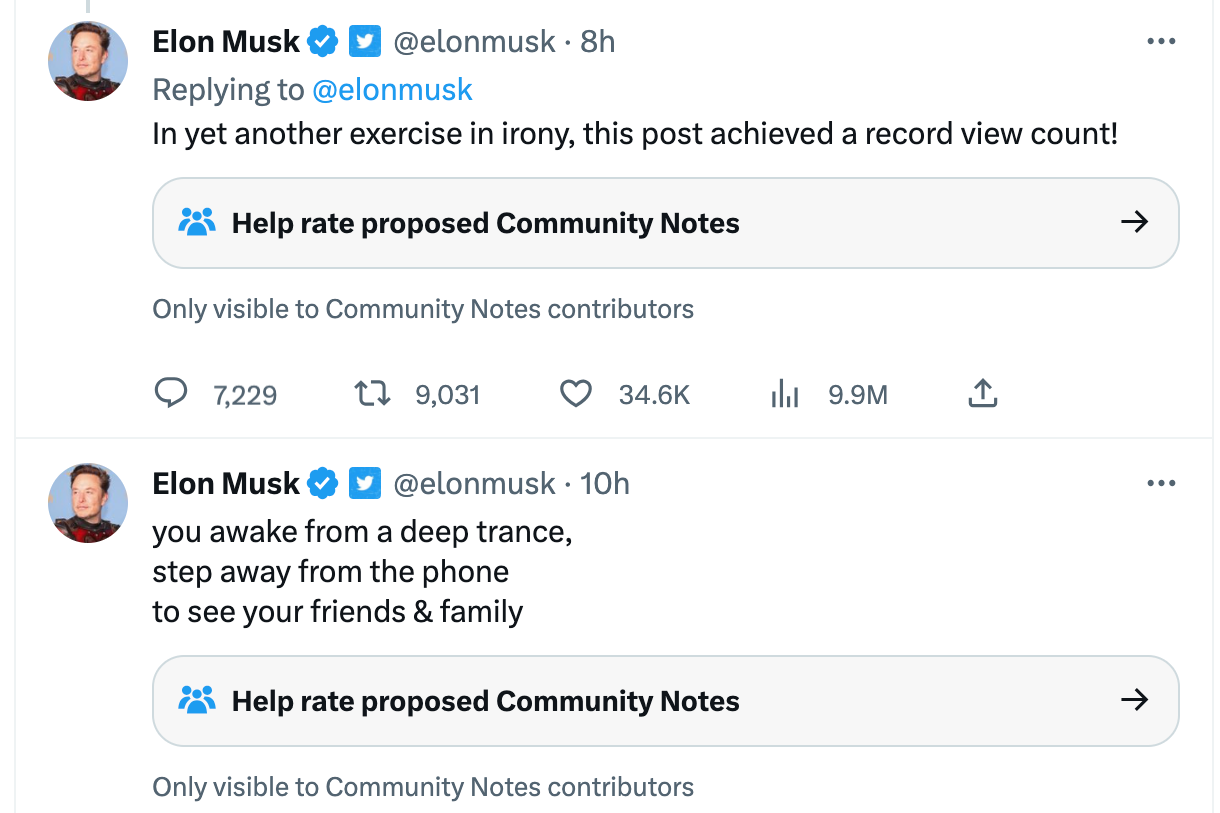Click the blue verified checkmark on second tweet
The width and height of the screenshot is (1220, 813).
coord(322,483)
